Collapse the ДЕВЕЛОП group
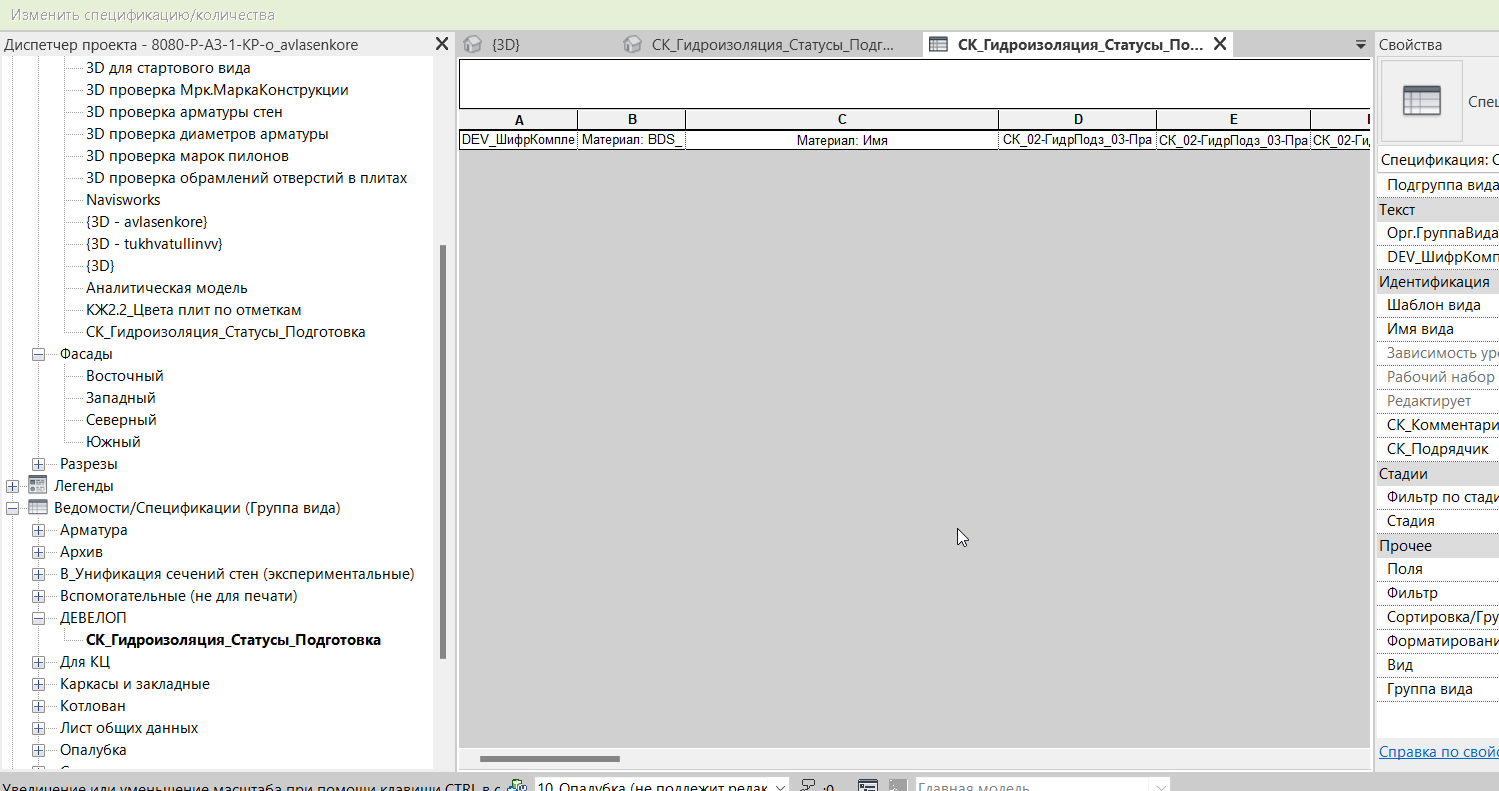1499x791 pixels. (39, 618)
